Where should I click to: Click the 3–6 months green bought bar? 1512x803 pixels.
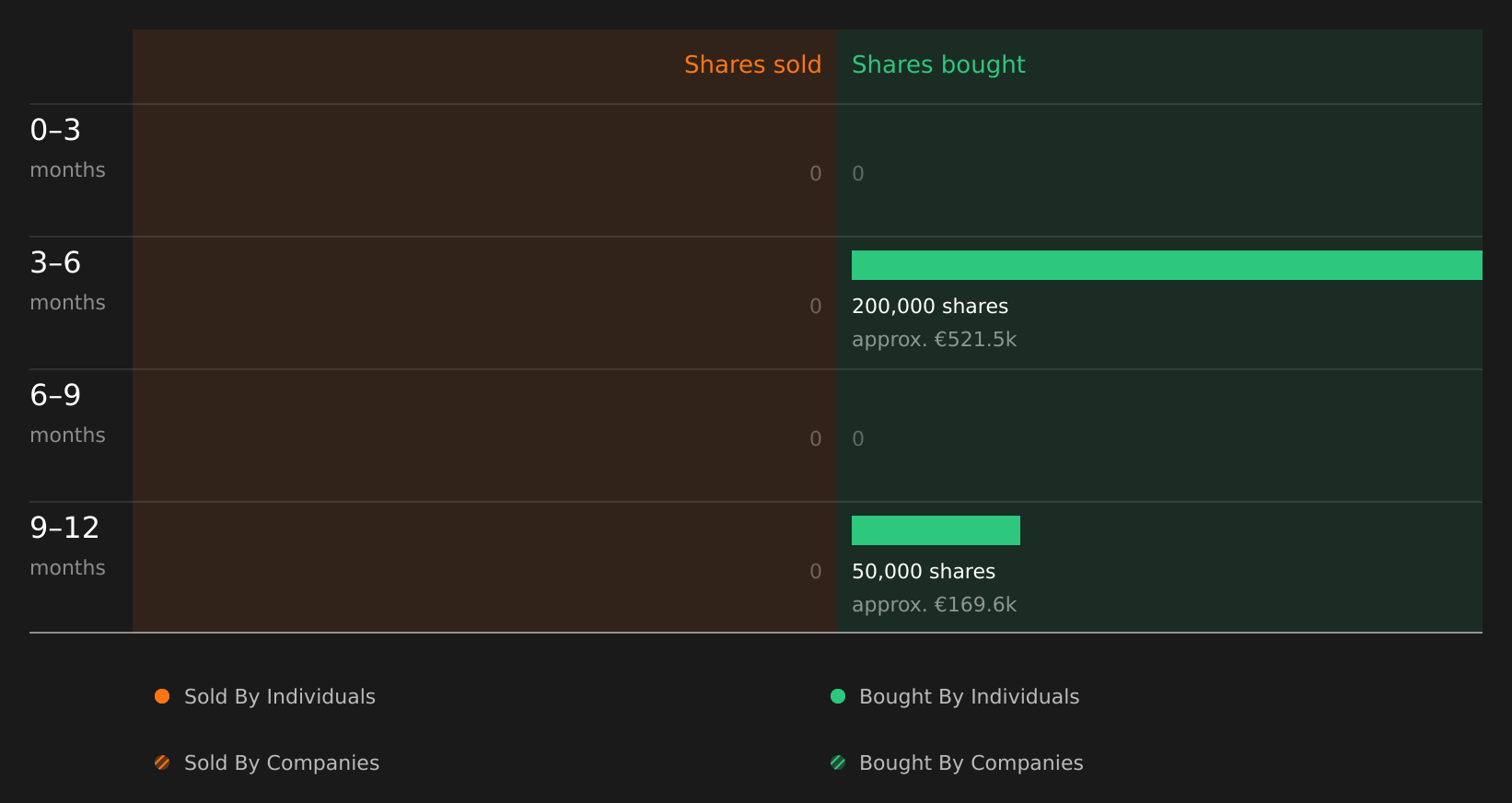point(1167,265)
